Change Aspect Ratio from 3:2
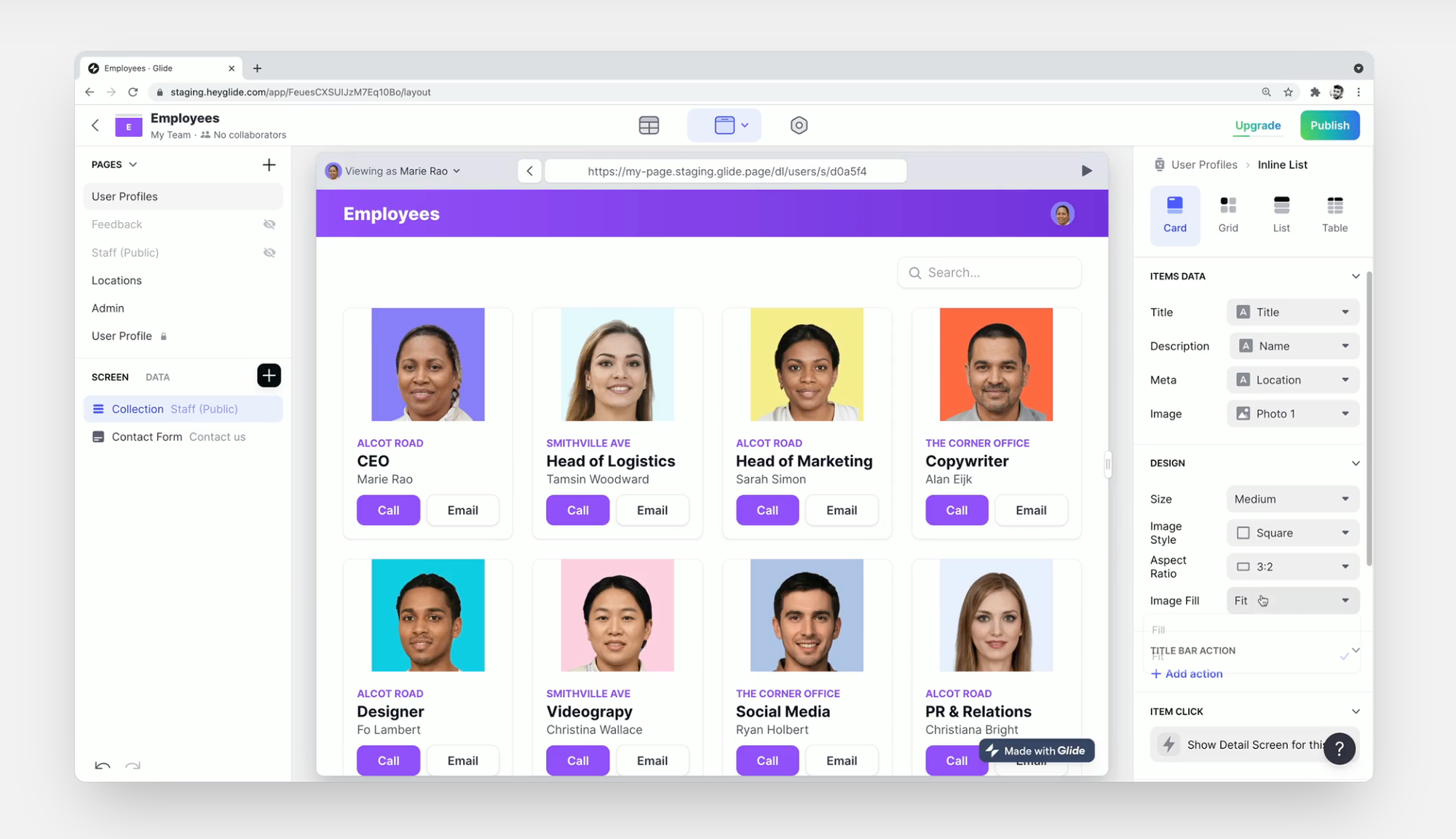 point(1292,566)
